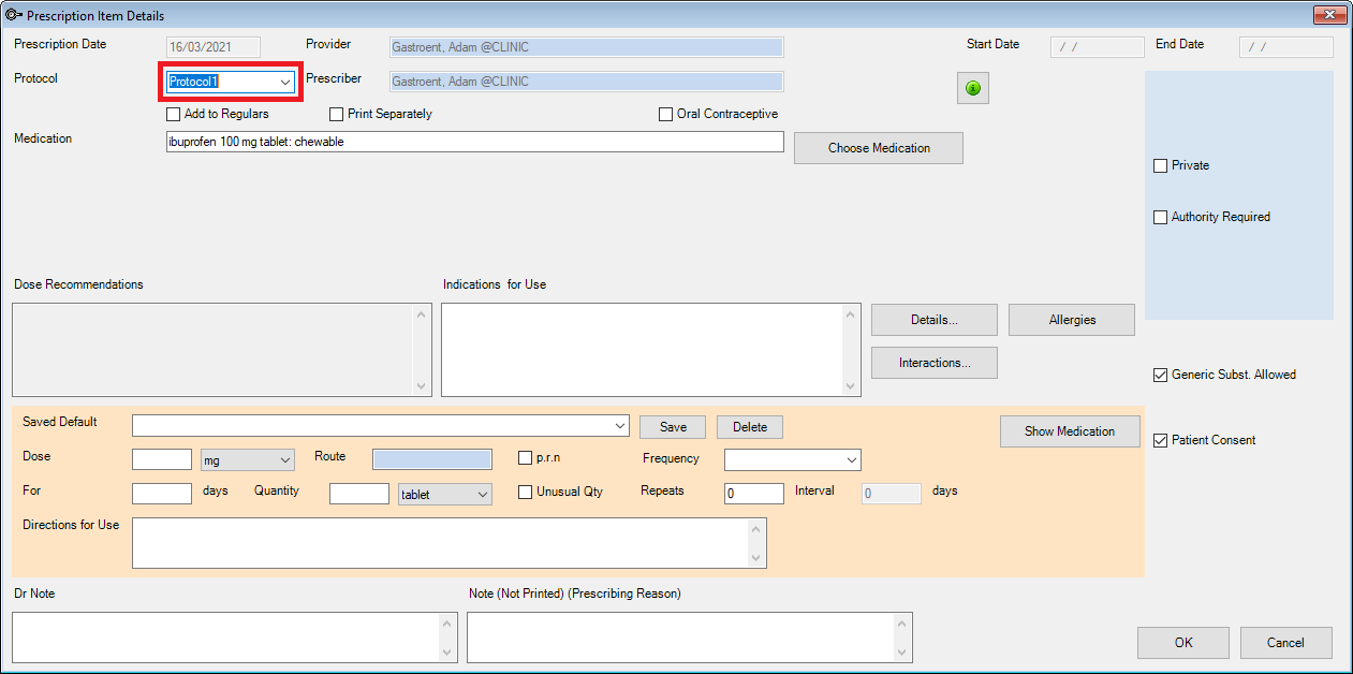Click Dose Recommendations scrollbar up arrow
This screenshot has height=674, width=1353.
422,314
